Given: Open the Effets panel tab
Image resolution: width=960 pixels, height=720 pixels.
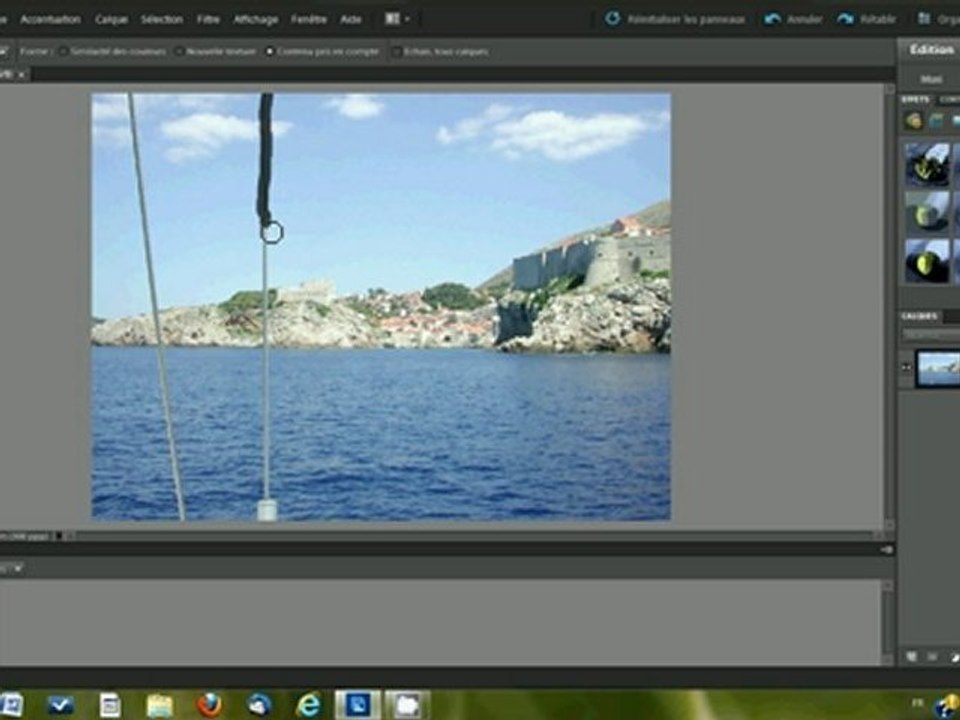Looking at the screenshot, I should click(x=915, y=99).
